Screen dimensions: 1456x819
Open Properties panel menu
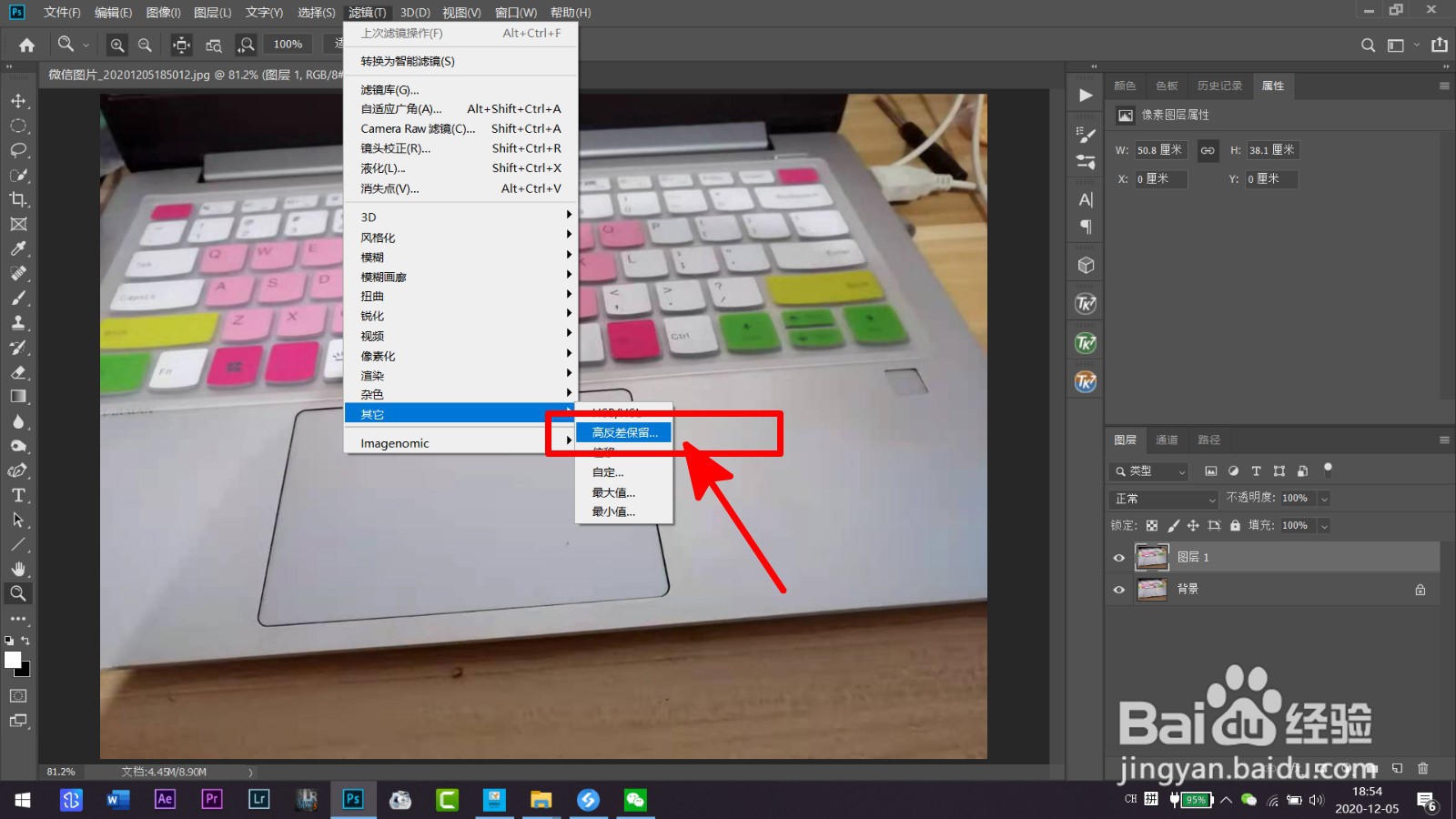(1444, 86)
